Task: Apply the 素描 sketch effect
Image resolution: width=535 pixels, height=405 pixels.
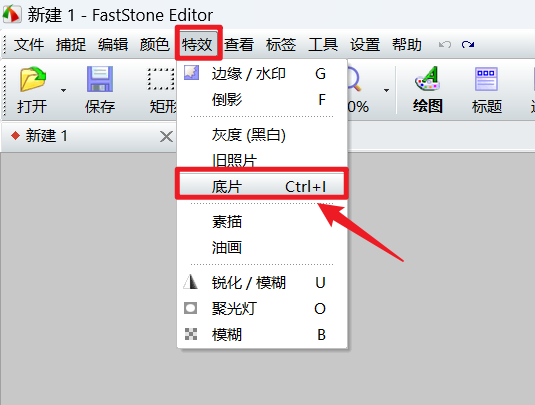Action: click(x=262, y=222)
